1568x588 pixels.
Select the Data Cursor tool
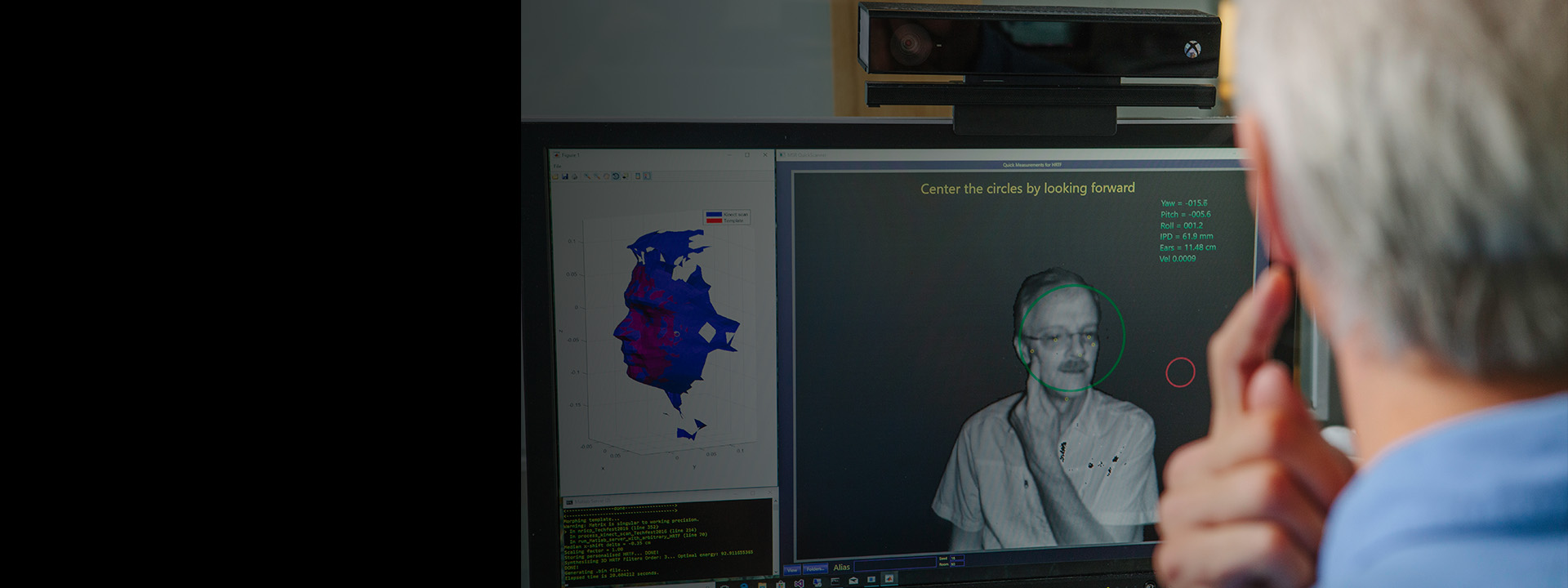(x=625, y=176)
